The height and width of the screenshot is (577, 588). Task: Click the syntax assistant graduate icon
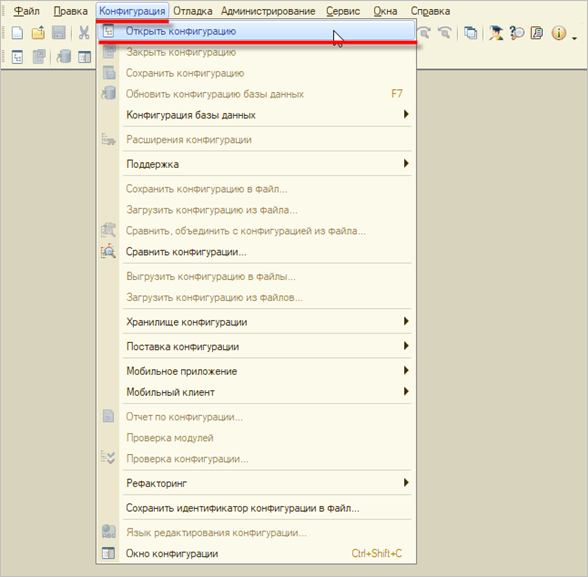click(x=496, y=33)
